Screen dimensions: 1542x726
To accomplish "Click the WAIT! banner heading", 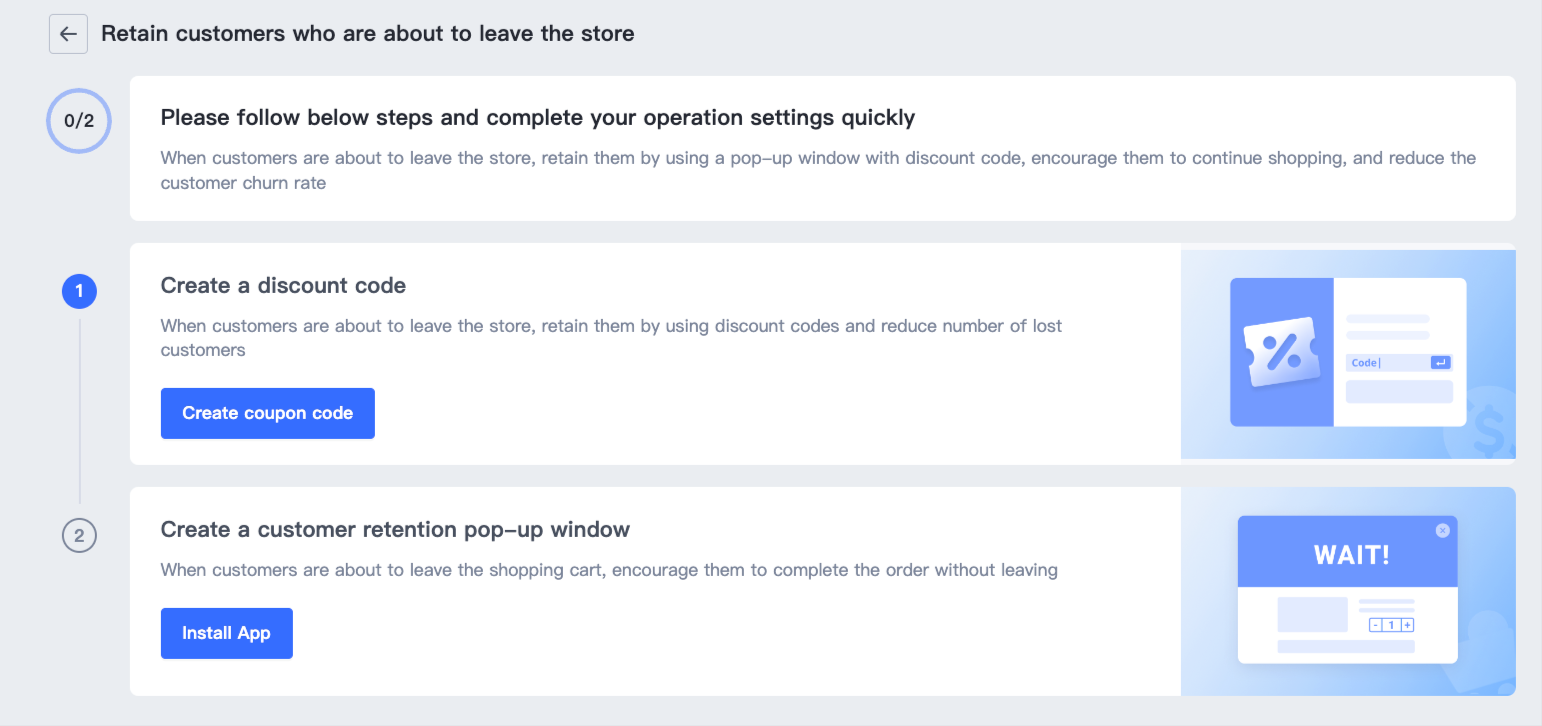I will (1351, 555).
